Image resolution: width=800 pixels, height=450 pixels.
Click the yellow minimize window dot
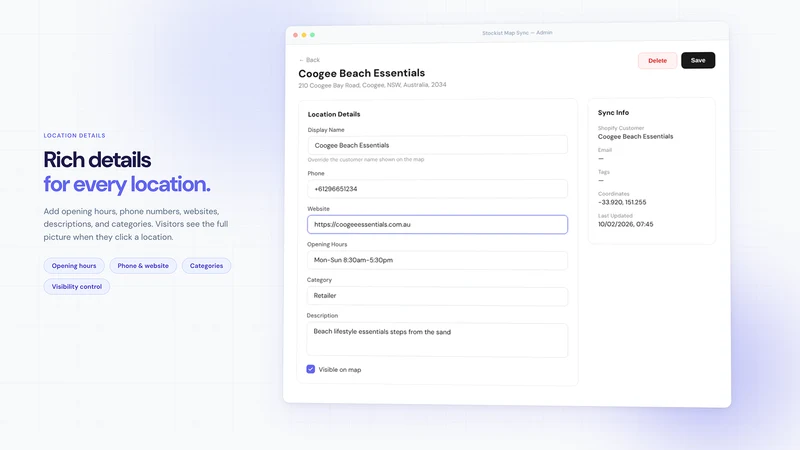[304, 35]
